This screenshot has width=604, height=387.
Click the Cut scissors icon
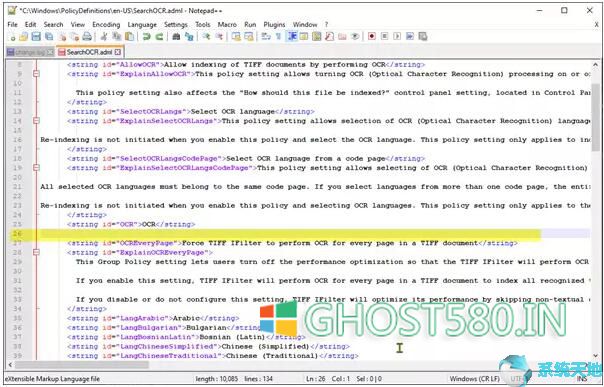[104, 37]
